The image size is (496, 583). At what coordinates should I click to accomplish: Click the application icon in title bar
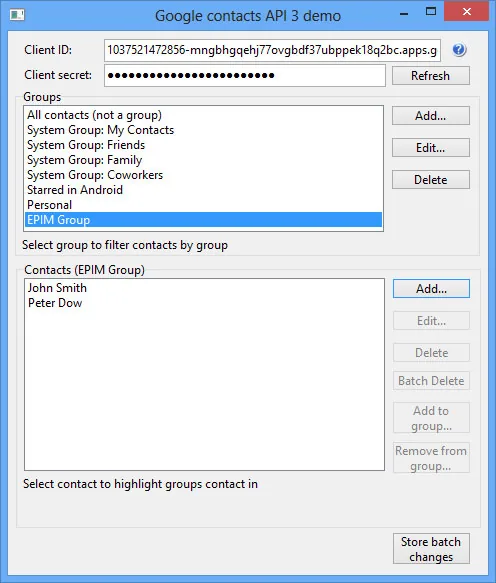17,15
